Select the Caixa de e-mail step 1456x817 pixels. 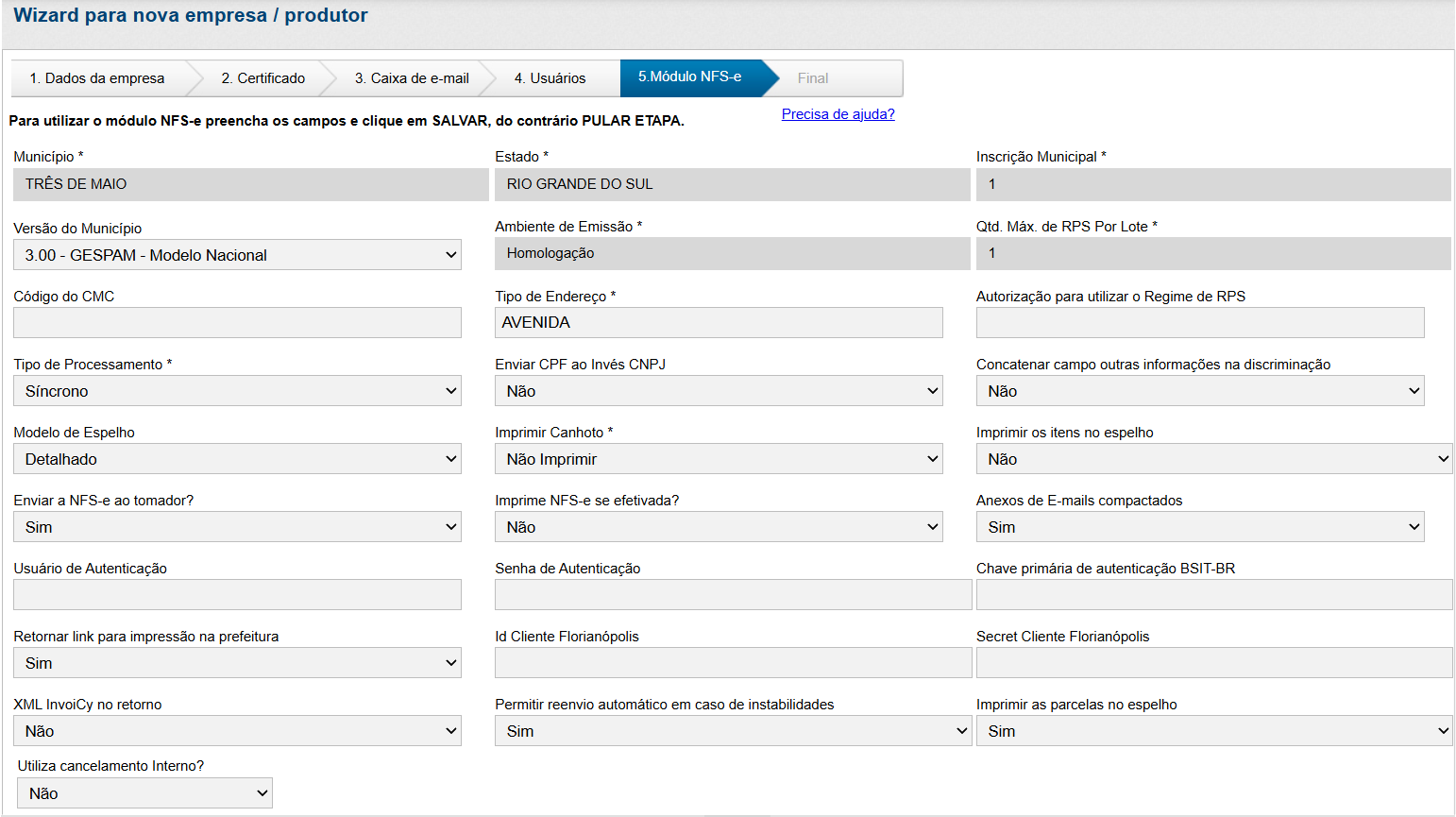(412, 78)
